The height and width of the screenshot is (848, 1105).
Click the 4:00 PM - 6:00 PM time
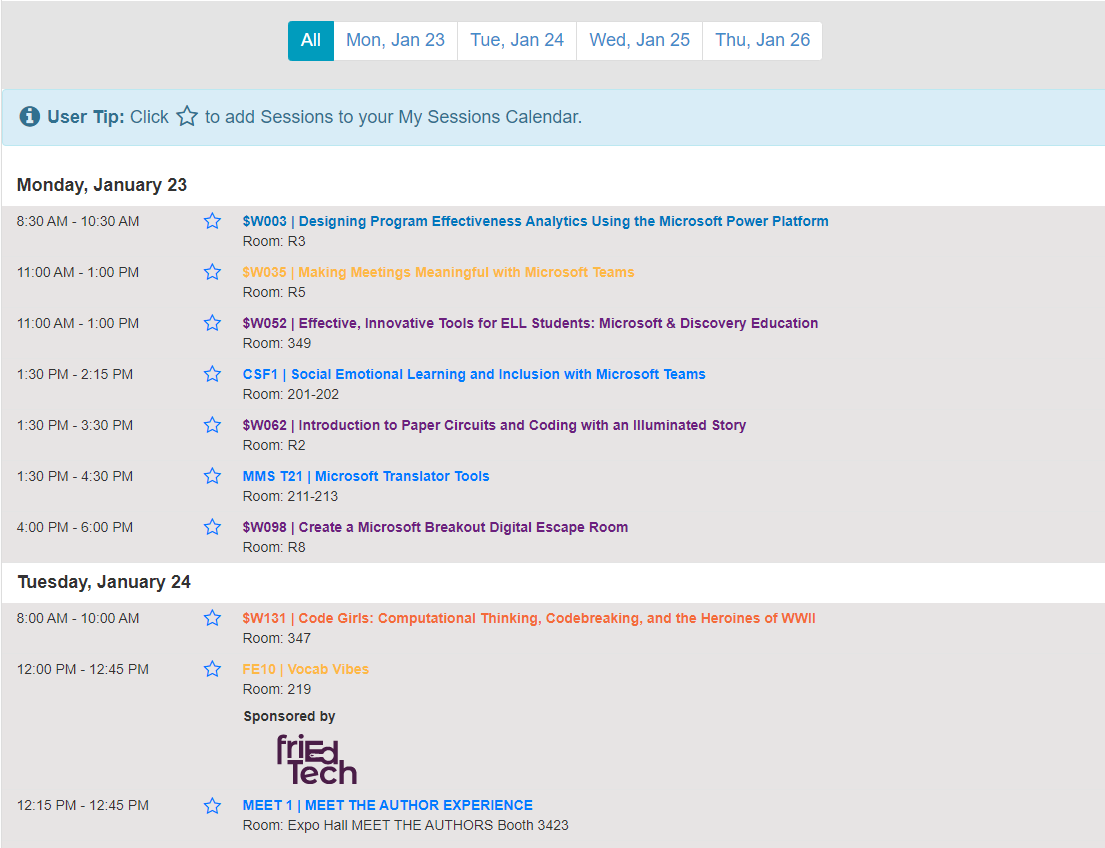tap(75, 527)
